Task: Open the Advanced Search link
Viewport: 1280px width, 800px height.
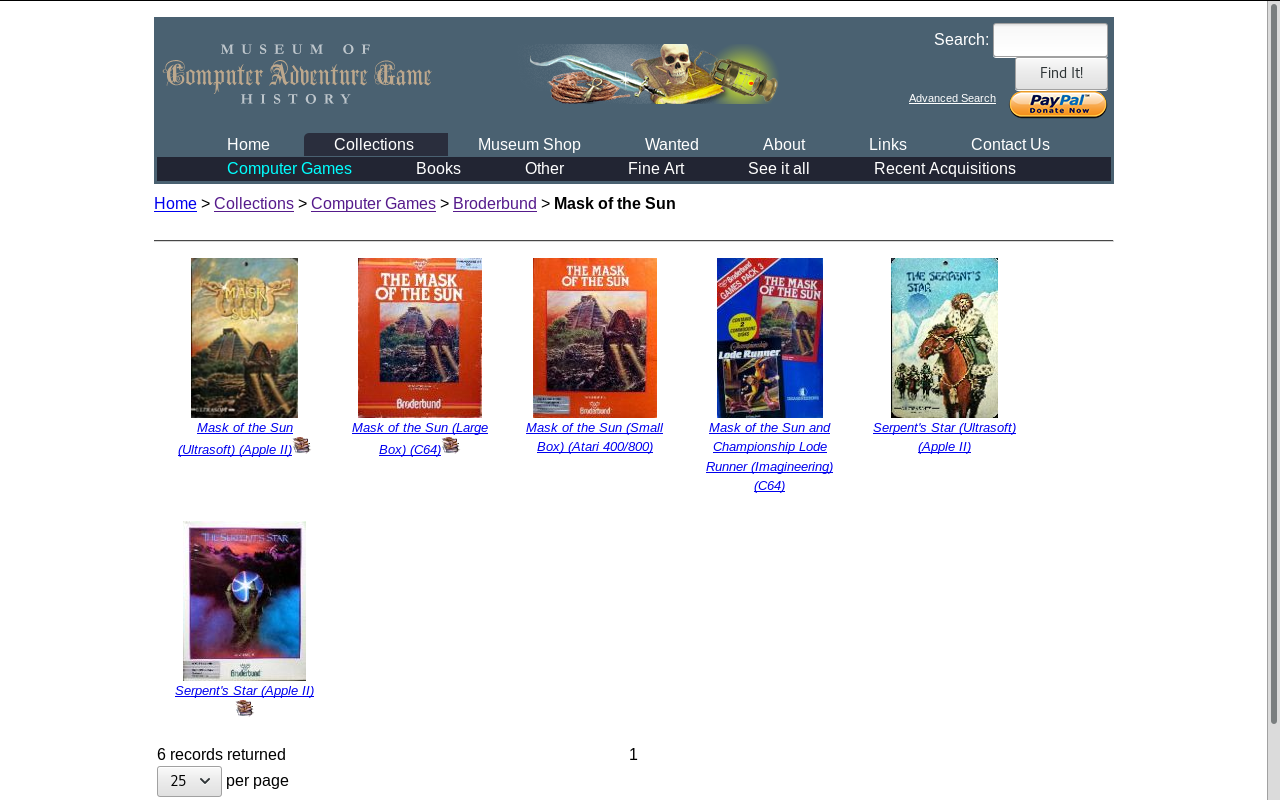Action: click(x=952, y=98)
